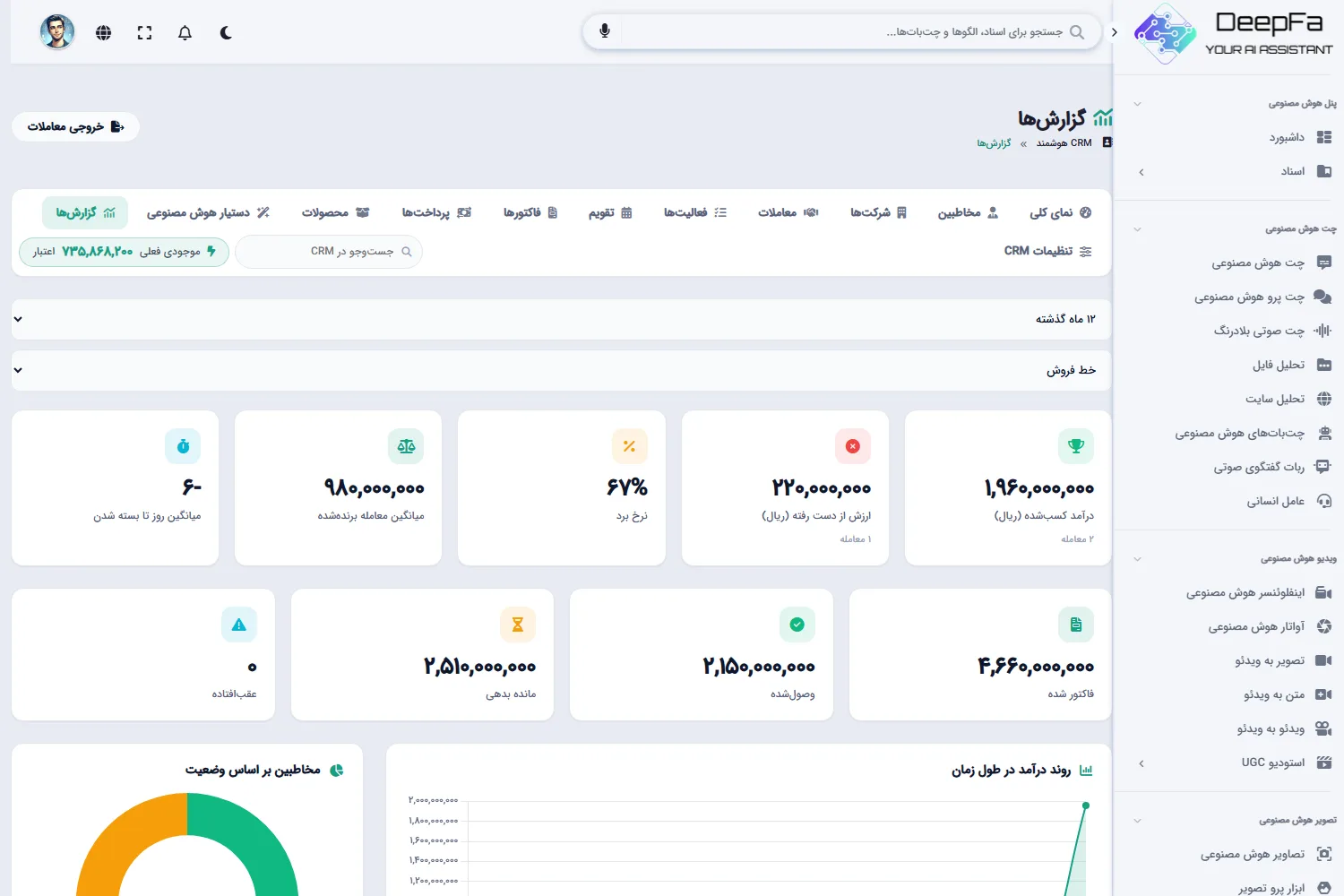The height and width of the screenshot is (896, 1344).
Task: Click the DeepFa logo
Action: tap(1234, 33)
